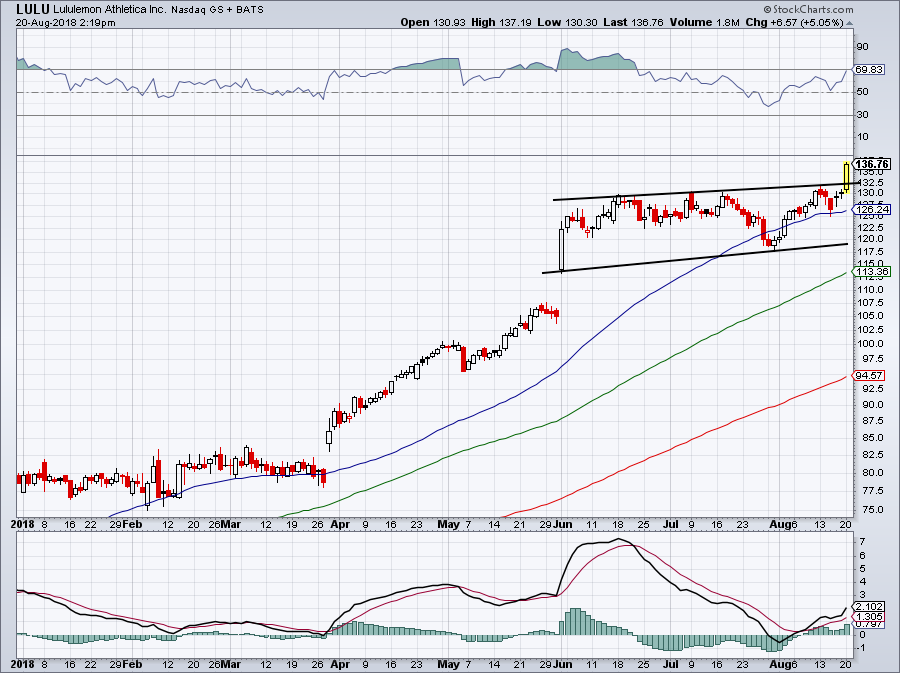Click the Jul label on price chart date axis
The image size is (900, 673).
pos(670,524)
